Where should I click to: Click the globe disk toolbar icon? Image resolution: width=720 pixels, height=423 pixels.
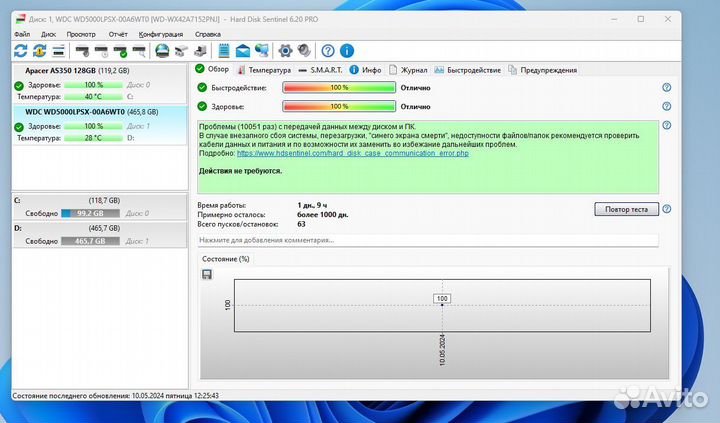(x=162, y=51)
